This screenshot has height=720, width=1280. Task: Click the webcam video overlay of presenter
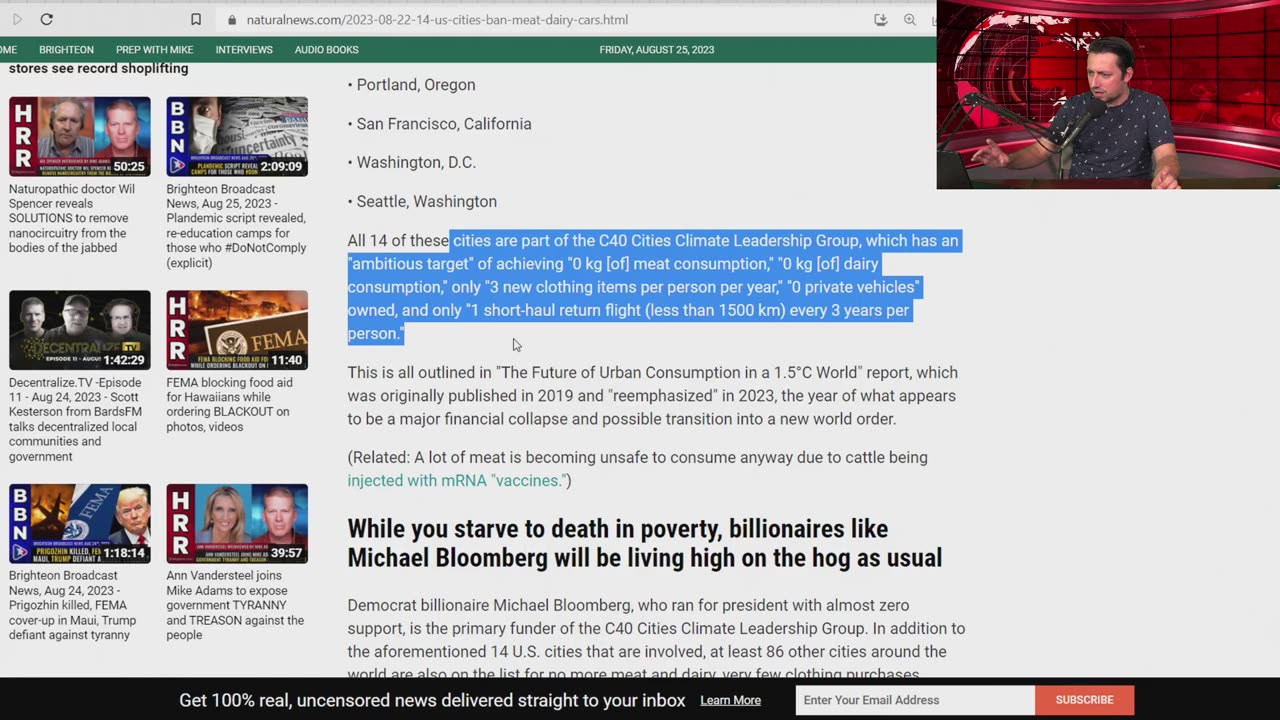(1108, 94)
